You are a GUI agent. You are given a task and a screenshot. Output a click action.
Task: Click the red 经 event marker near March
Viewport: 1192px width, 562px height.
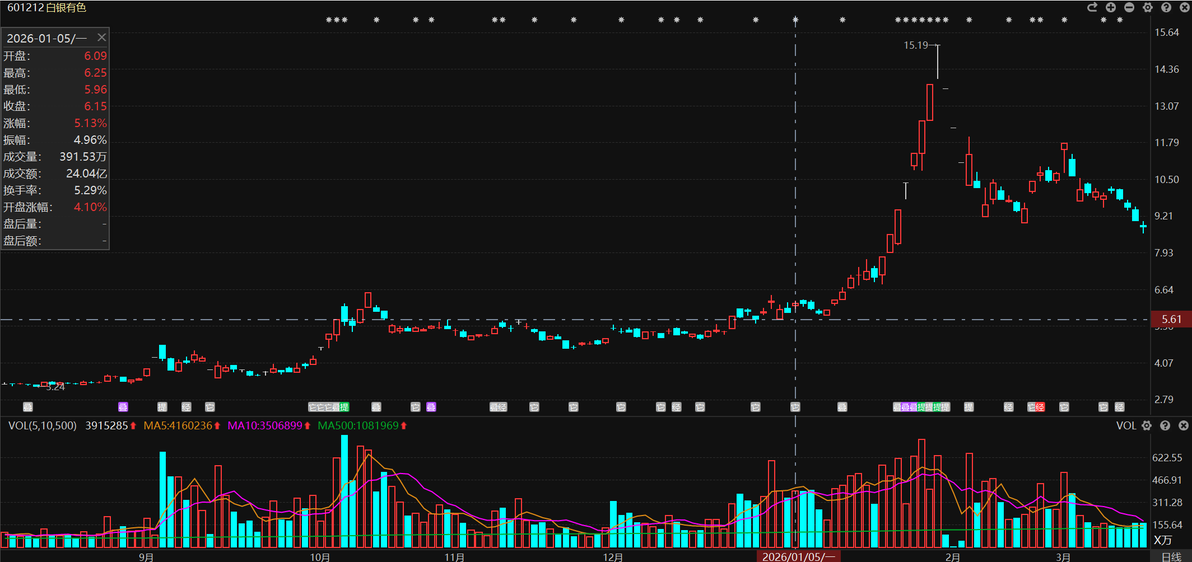pos(1040,407)
